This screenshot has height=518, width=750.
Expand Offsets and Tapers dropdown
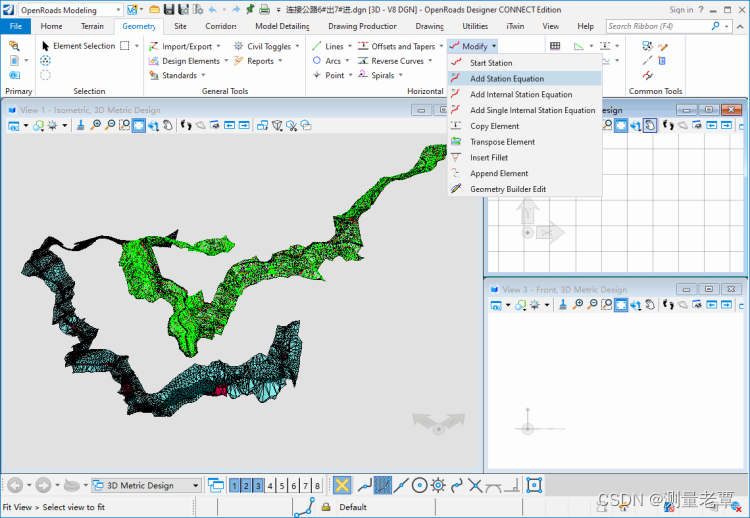coord(401,46)
